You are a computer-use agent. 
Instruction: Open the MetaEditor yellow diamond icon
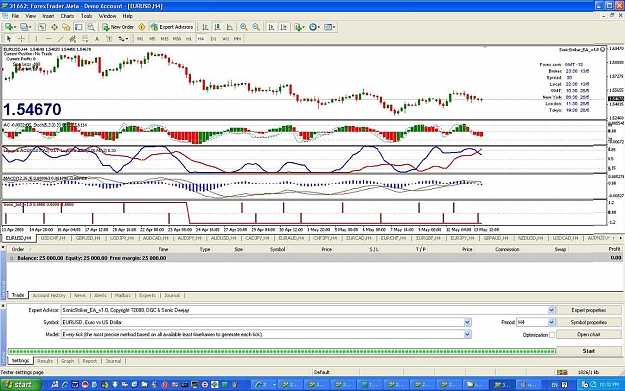point(142,27)
